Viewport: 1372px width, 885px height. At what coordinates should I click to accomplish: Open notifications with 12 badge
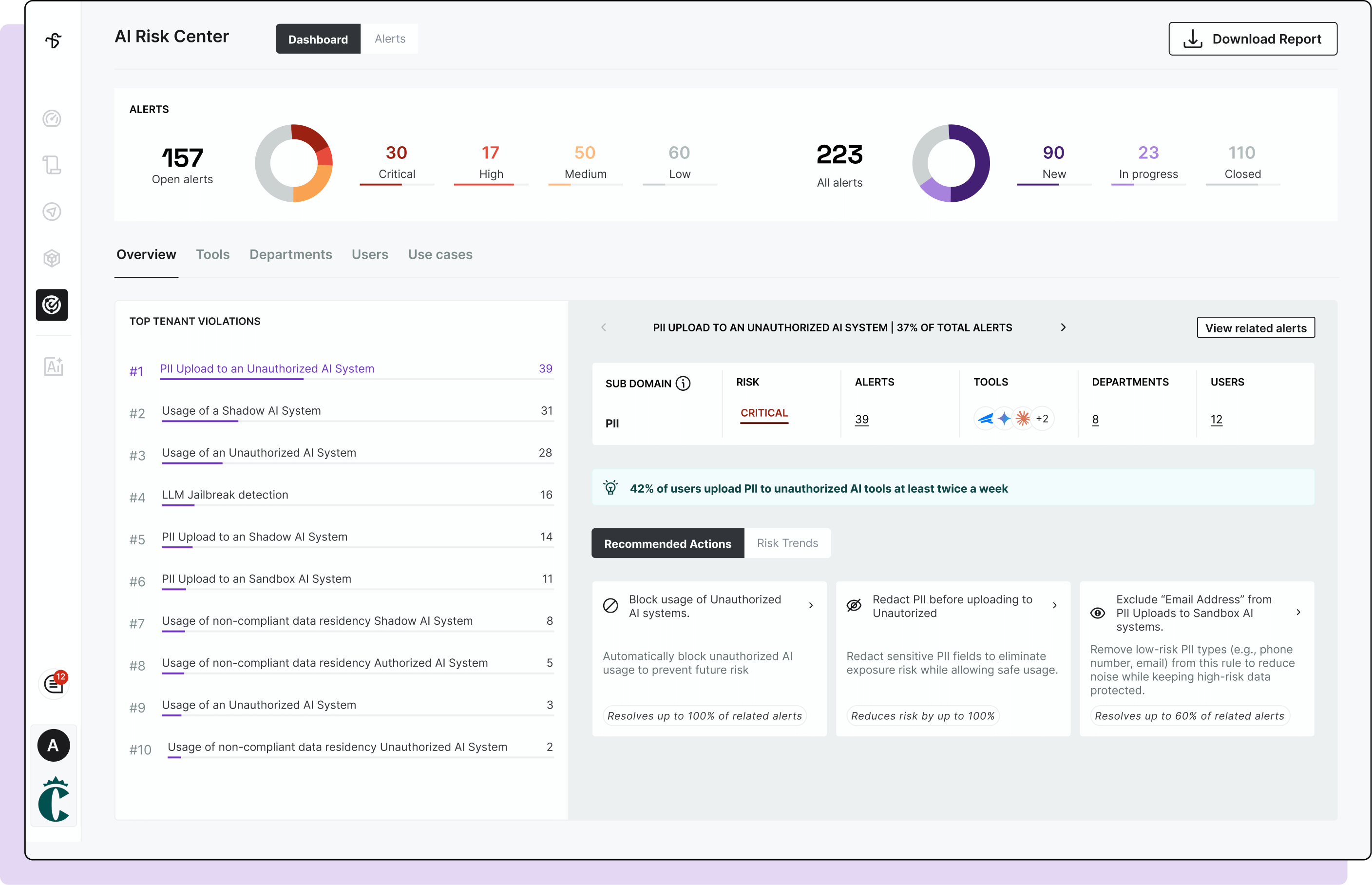[55, 684]
